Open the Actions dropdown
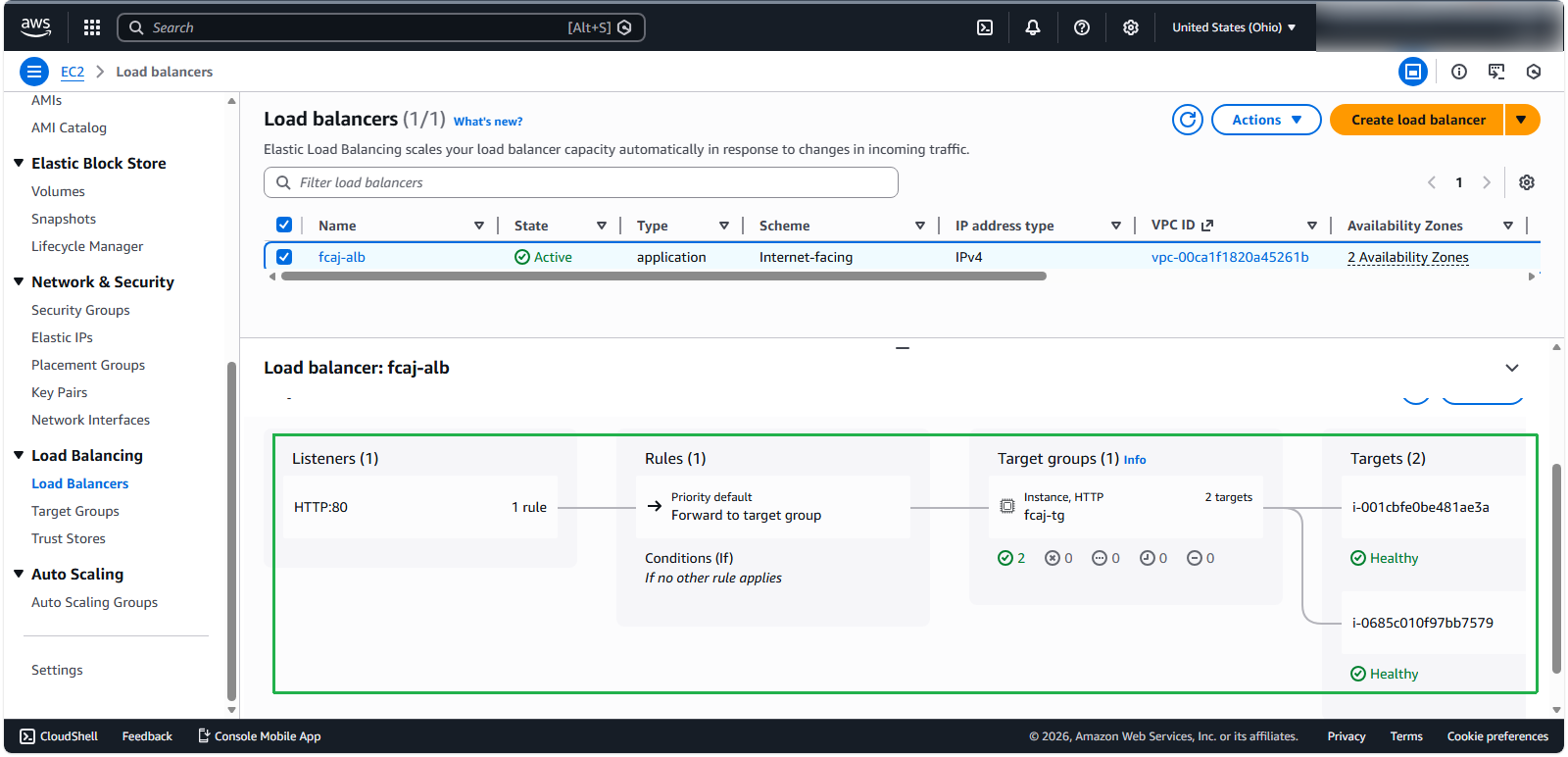The height and width of the screenshot is (757, 1568). pyautogui.click(x=1266, y=120)
